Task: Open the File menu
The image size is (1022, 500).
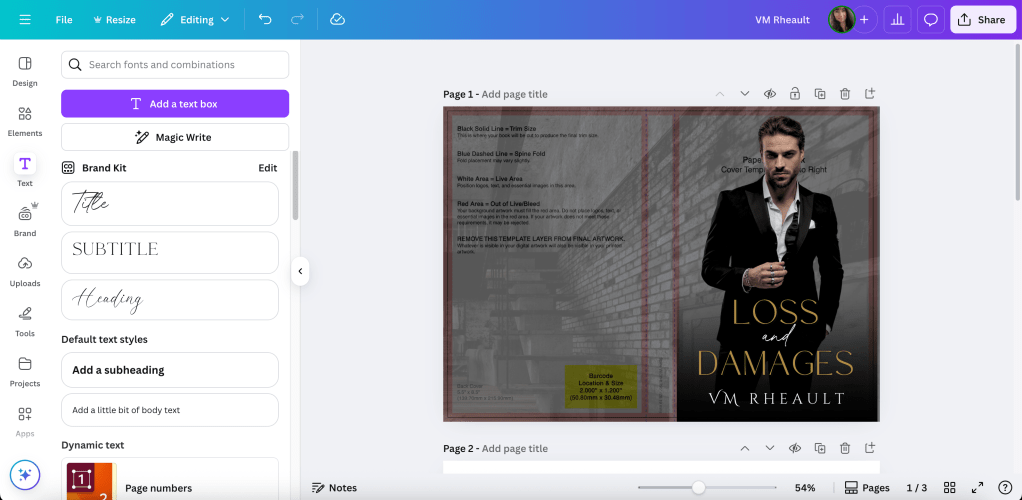Action: (64, 20)
